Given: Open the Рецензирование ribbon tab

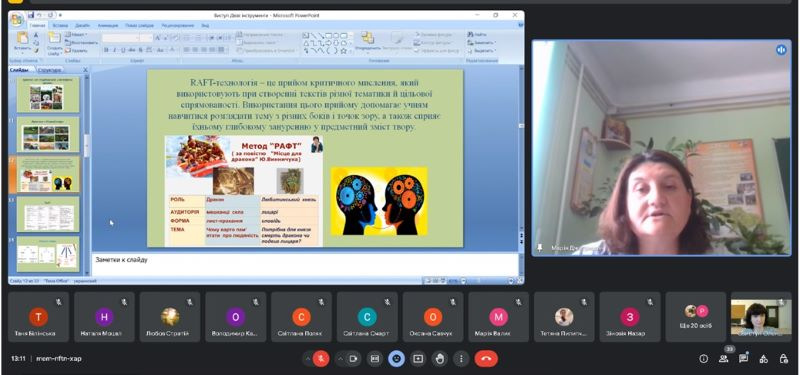Looking at the screenshot, I should (178, 25).
